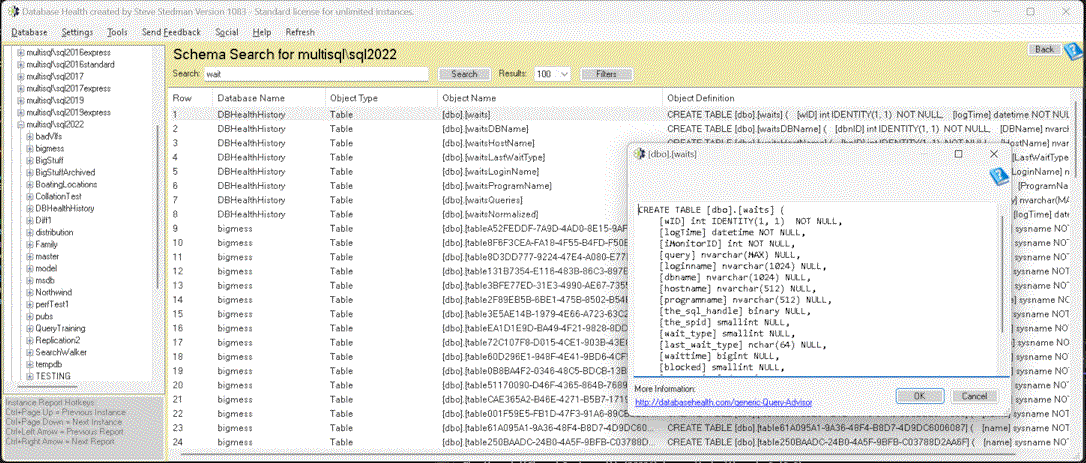Image resolution: width=1086 pixels, height=463 pixels.
Task: Select the [dbo].[waitsDBName] result row
Action: 620,129
